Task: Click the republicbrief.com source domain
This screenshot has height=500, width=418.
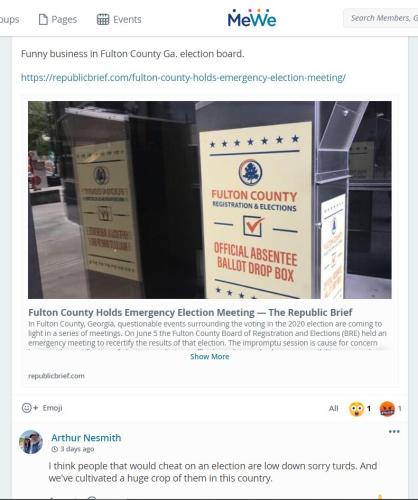Action: coord(56,376)
